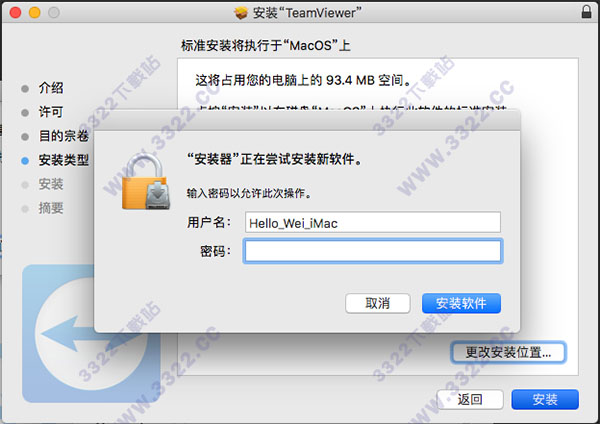The width and height of the screenshot is (600, 424).
Task: Confirm with the 安装软件 button
Action: pyautogui.click(x=461, y=303)
